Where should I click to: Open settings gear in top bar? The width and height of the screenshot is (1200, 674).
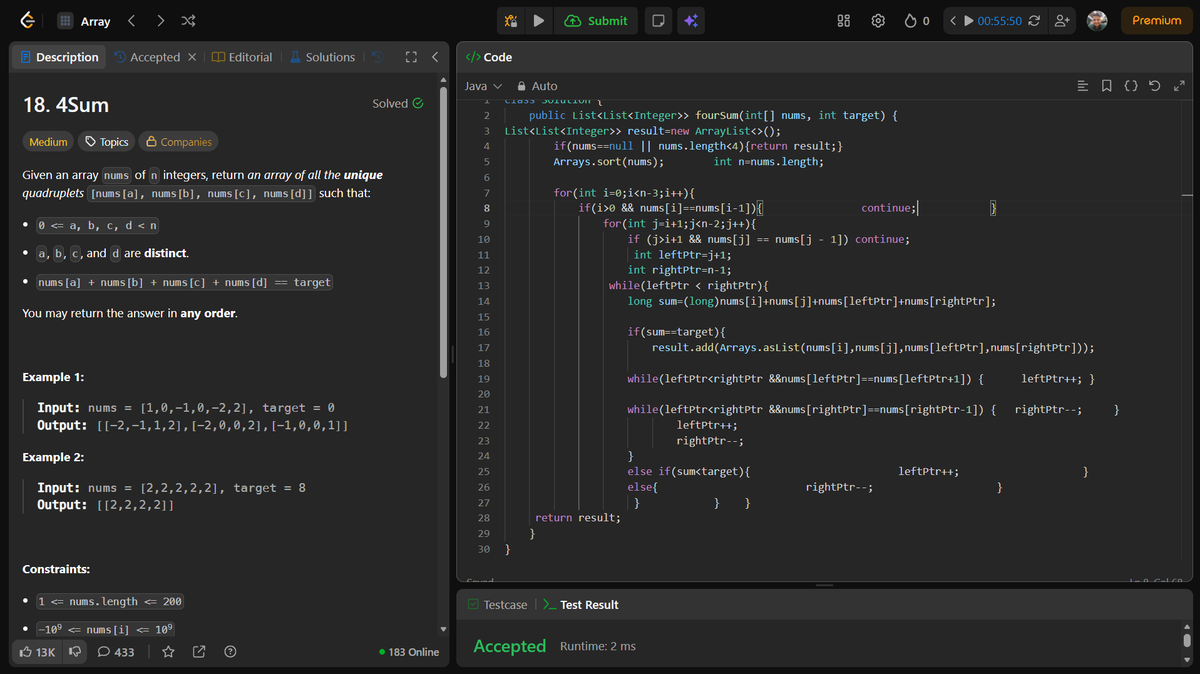(x=878, y=21)
